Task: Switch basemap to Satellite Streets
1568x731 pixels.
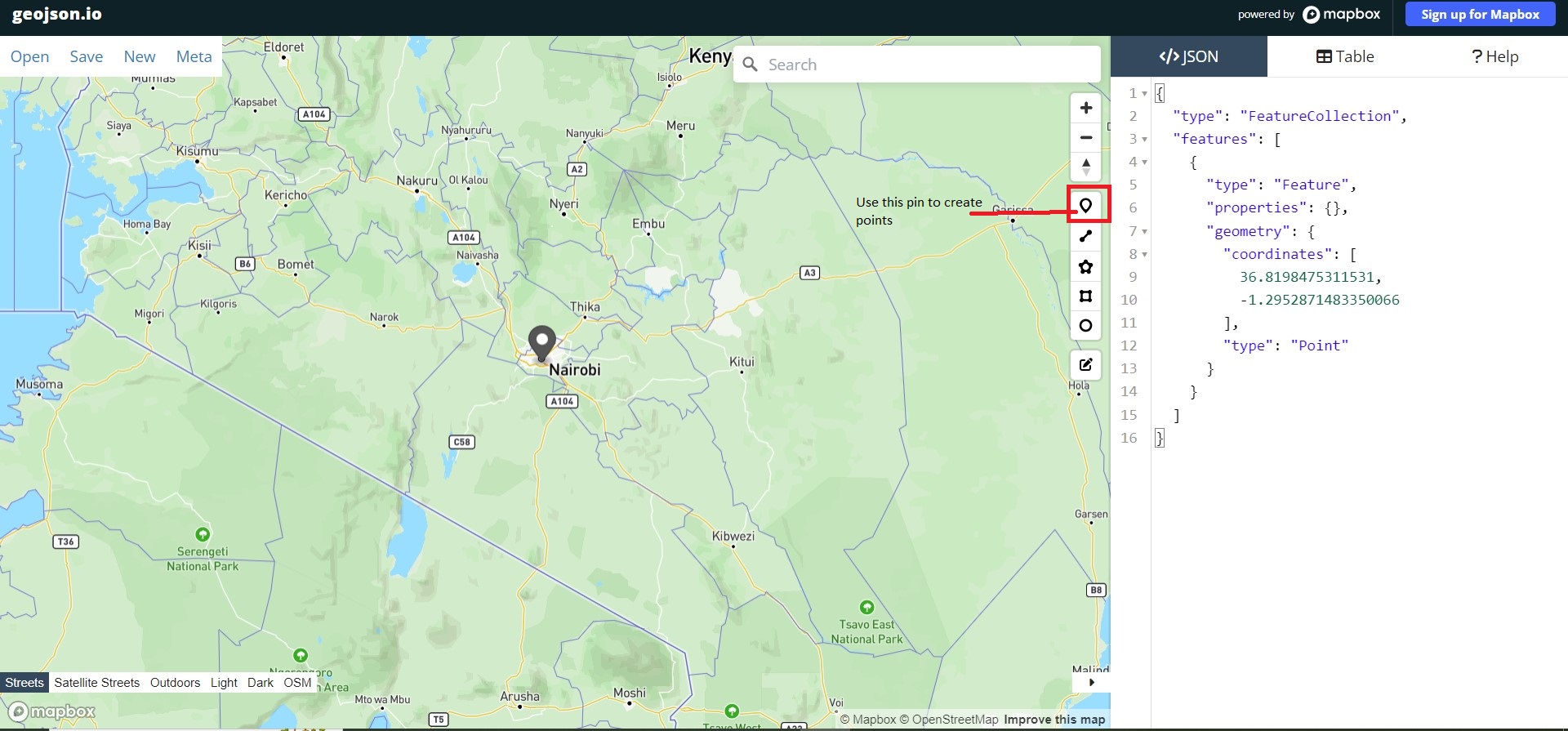Action: pyautogui.click(x=96, y=683)
